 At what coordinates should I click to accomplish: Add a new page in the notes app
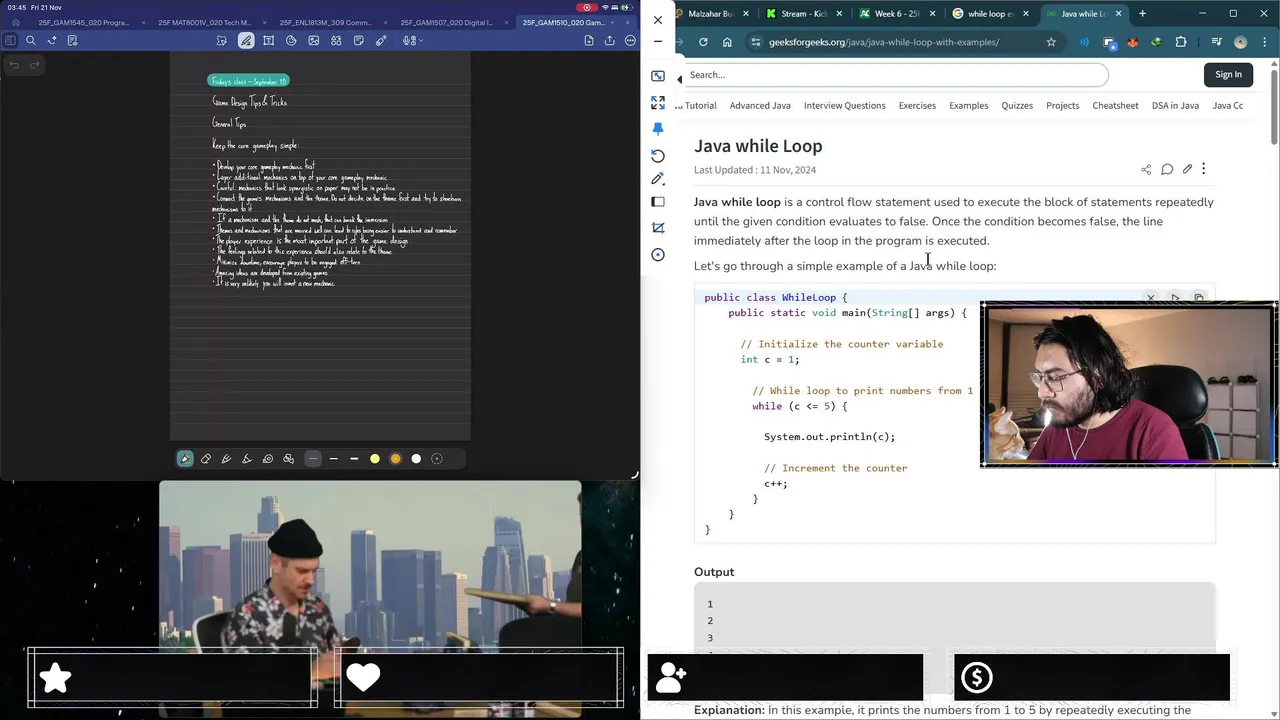click(x=589, y=41)
